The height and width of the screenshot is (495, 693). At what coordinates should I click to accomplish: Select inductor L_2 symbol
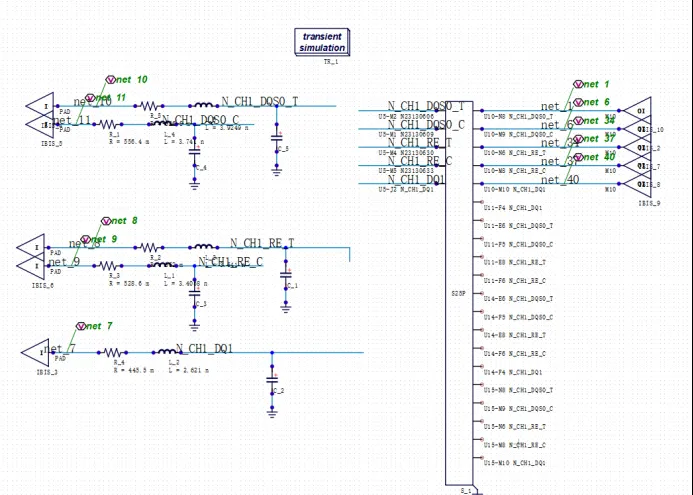[x=168, y=352]
